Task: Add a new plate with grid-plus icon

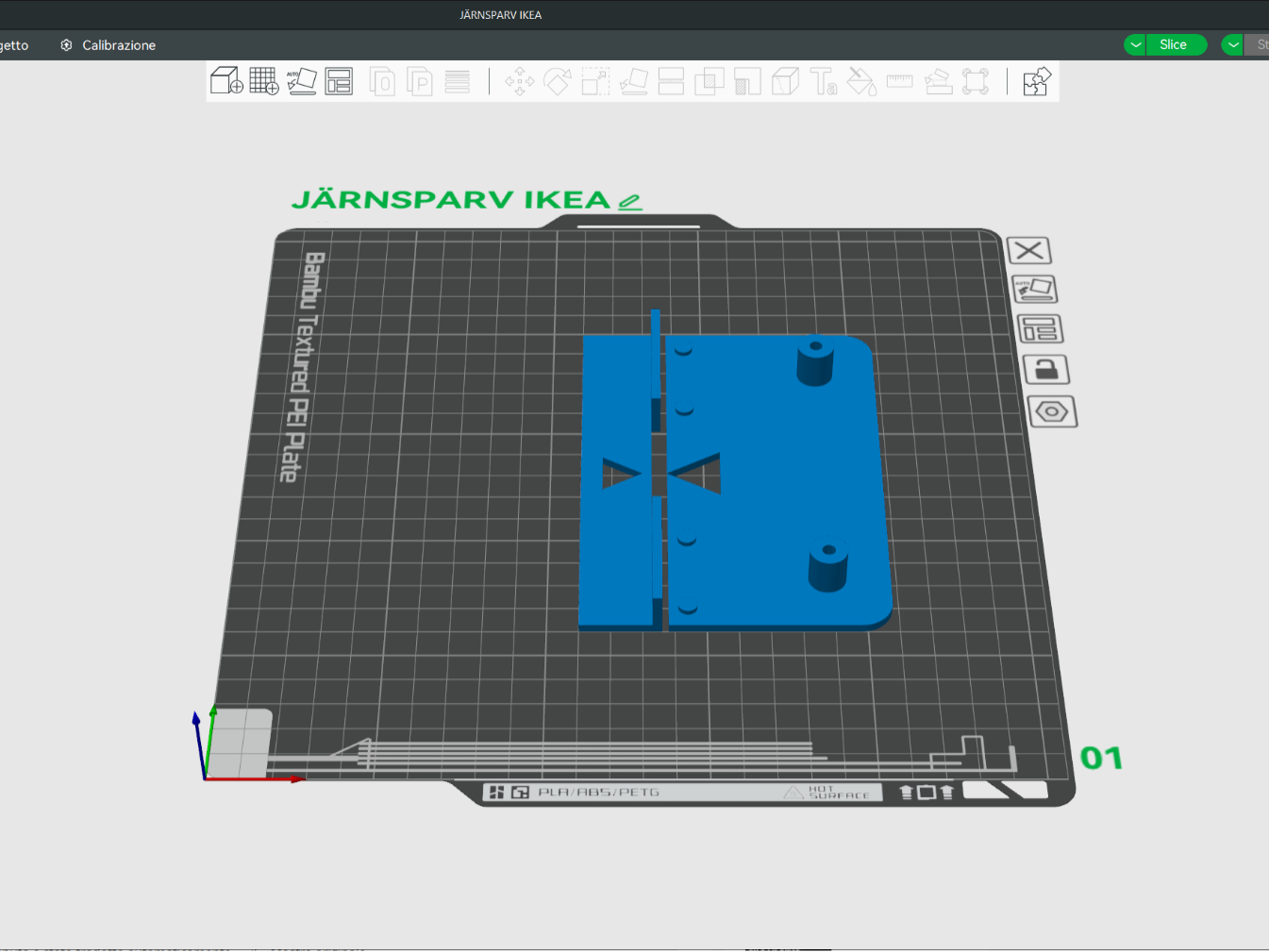Action: coord(264,81)
